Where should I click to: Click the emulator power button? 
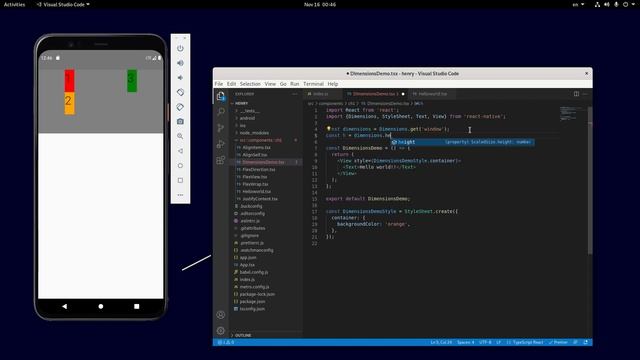pos(180,48)
